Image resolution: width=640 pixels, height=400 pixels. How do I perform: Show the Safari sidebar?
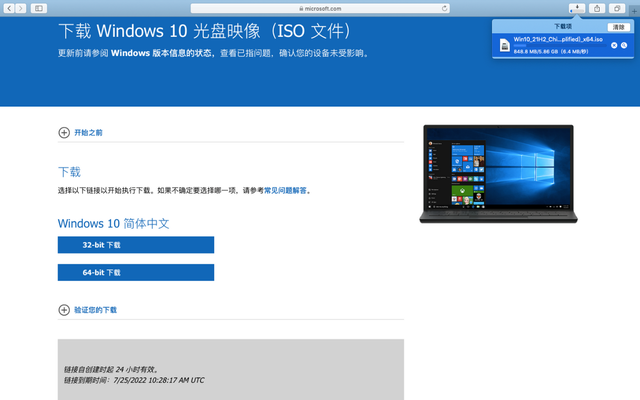39,8
